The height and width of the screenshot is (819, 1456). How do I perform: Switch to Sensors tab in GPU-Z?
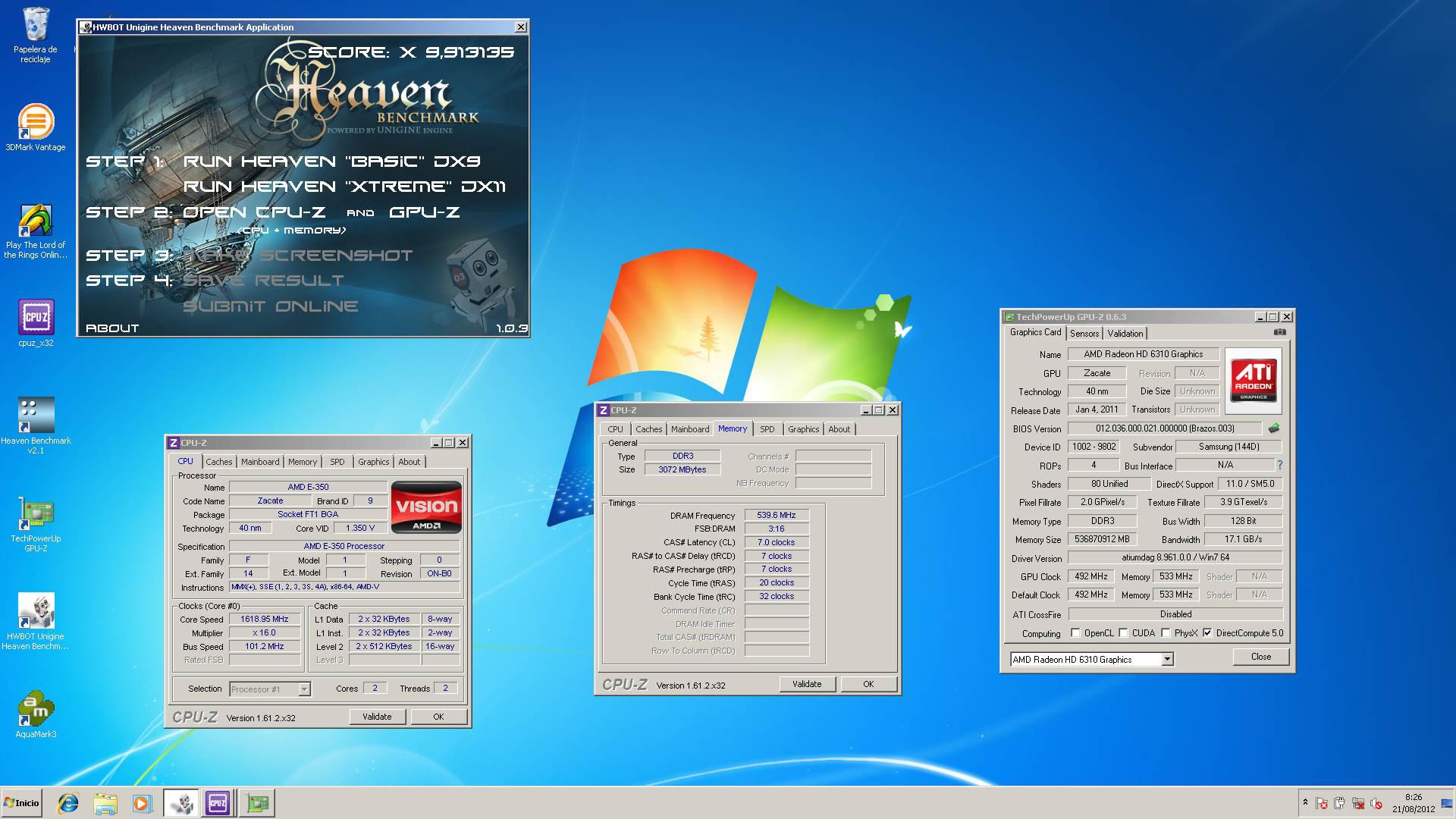pyautogui.click(x=1084, y=334)
